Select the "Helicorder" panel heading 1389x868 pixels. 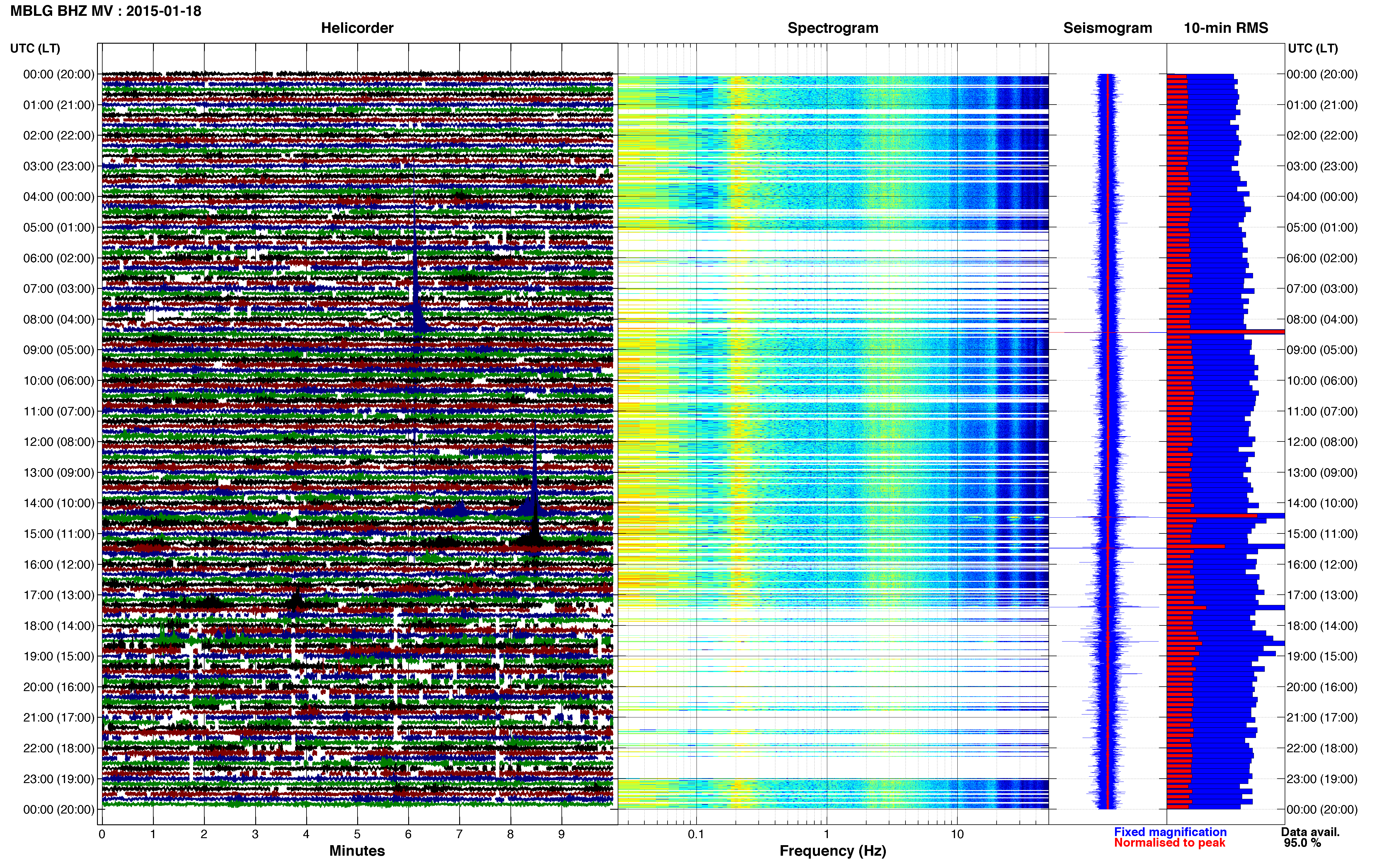tap(357, 28)
